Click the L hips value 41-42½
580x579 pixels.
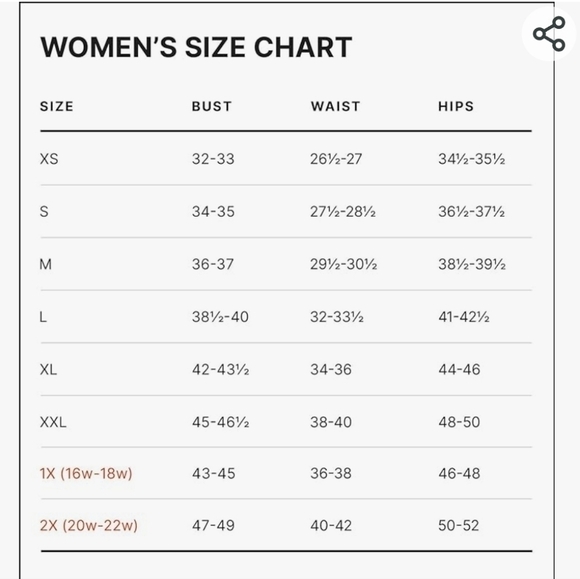(x=464, y=317)
